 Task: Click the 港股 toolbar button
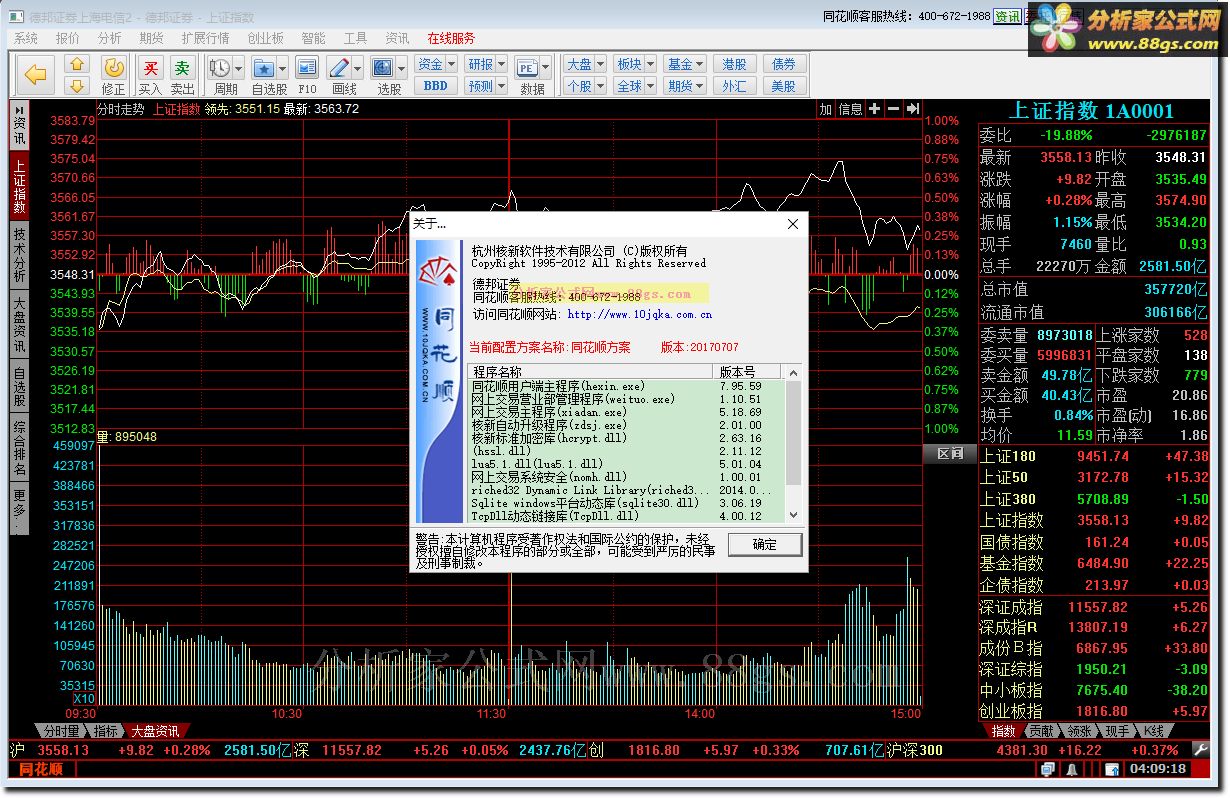[x=734, y=64]
